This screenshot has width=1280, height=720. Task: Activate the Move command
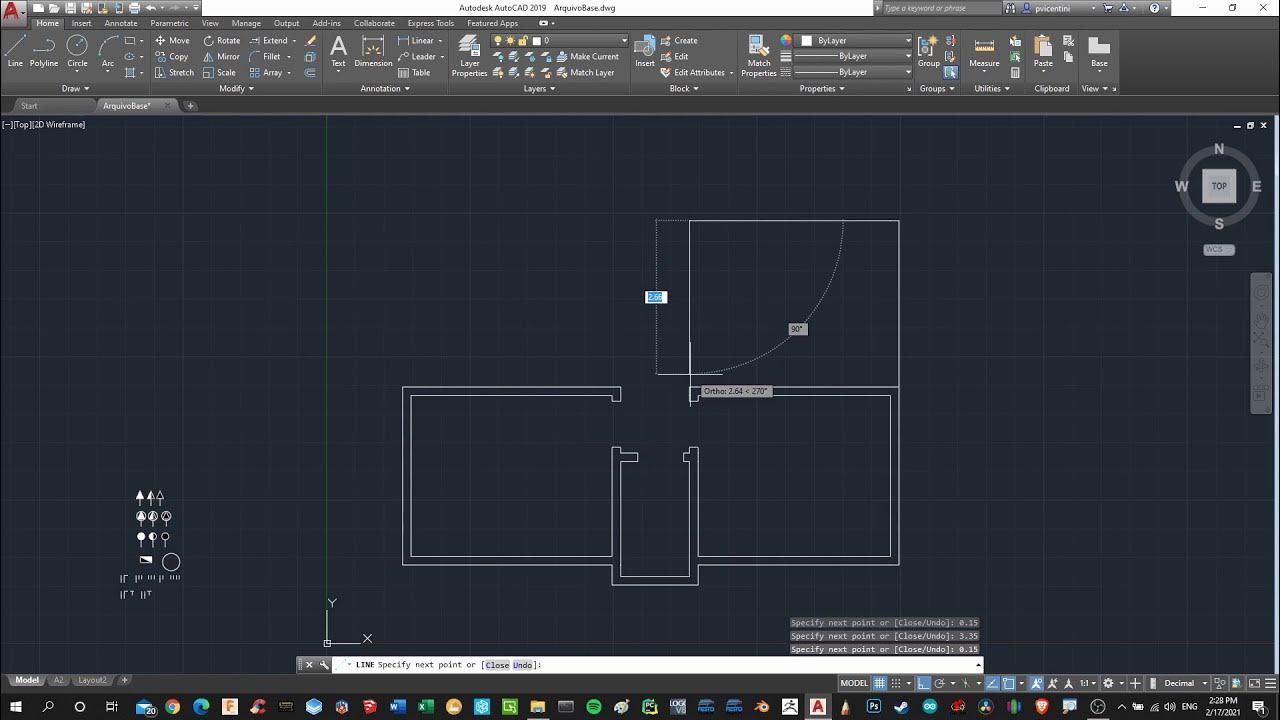pyautogui.click(x=172, y=41)
